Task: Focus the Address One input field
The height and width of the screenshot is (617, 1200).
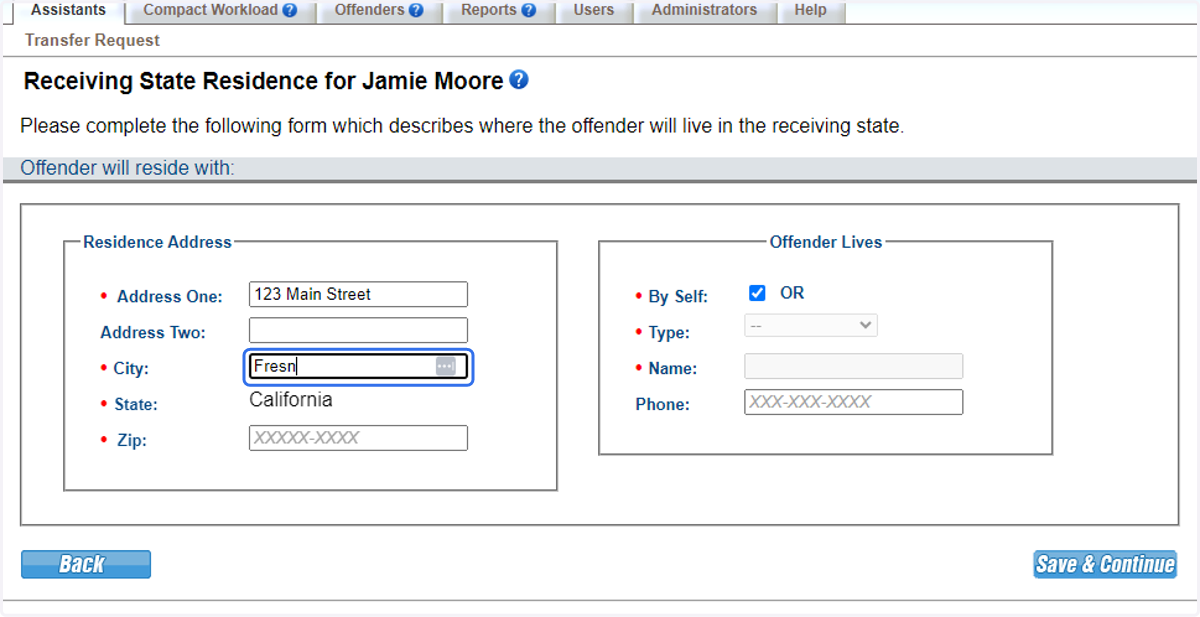Action: (358, 294)
